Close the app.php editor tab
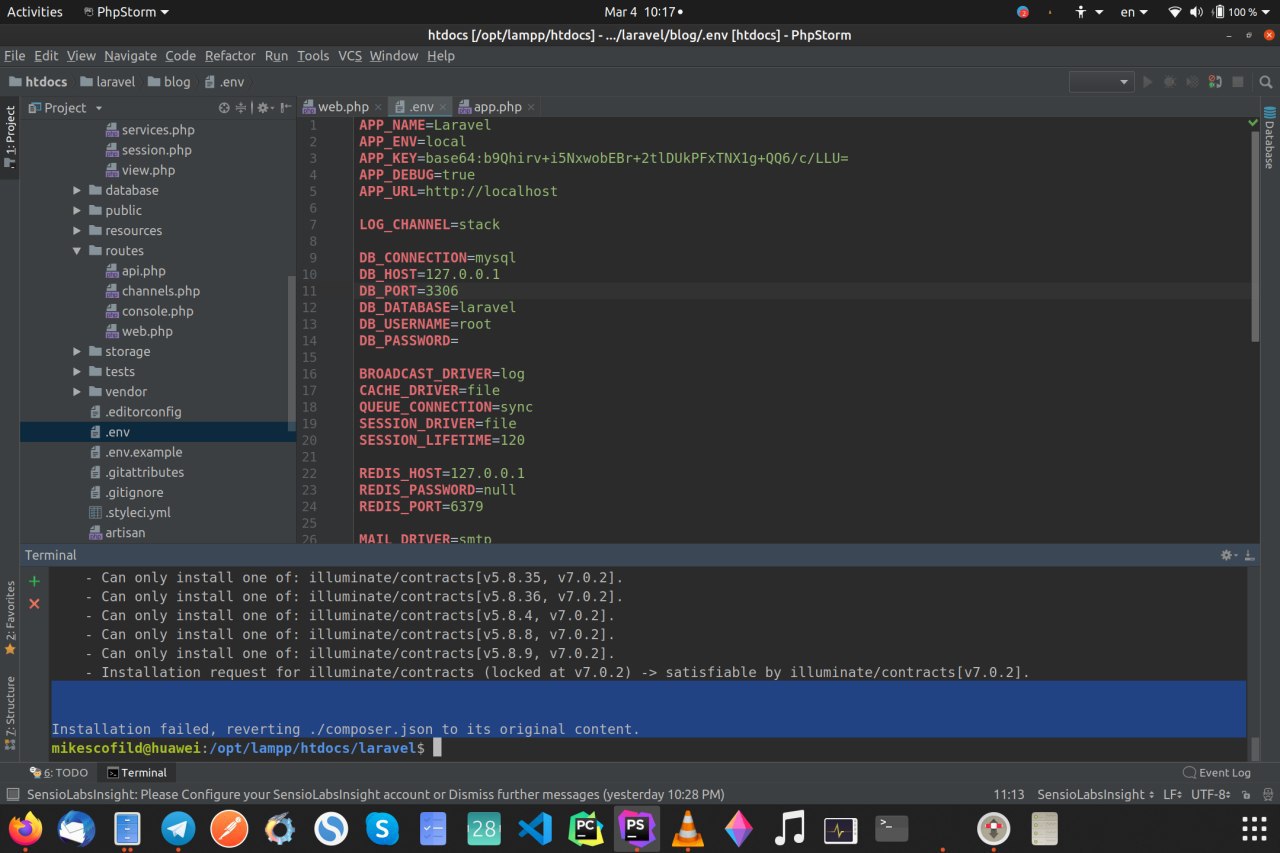The height and width of the screenshot is (853, 1280). tap(531, 107)
